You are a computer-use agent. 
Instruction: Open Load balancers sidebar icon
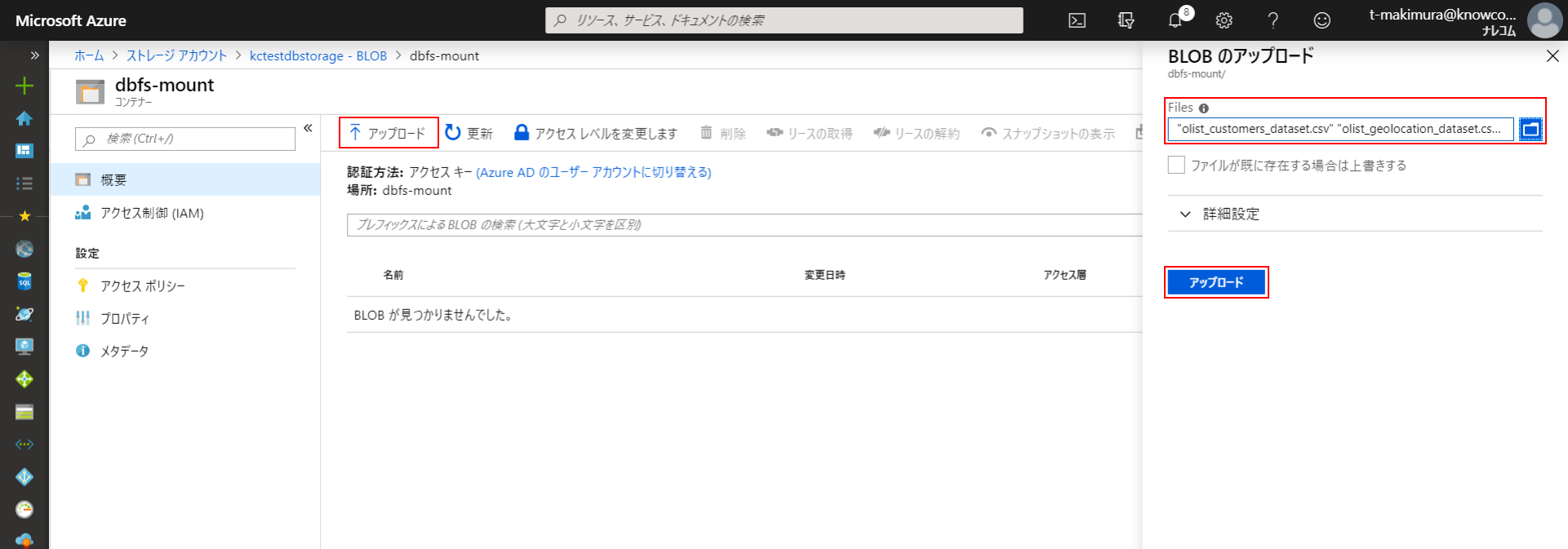point(24,379)
